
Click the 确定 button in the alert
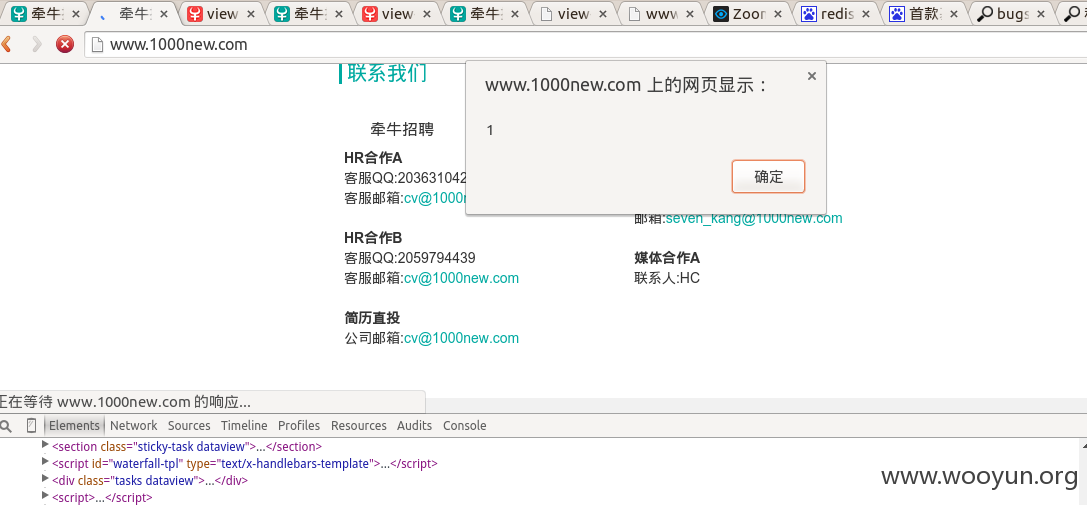pyautogui.click(x=768, y=177)
